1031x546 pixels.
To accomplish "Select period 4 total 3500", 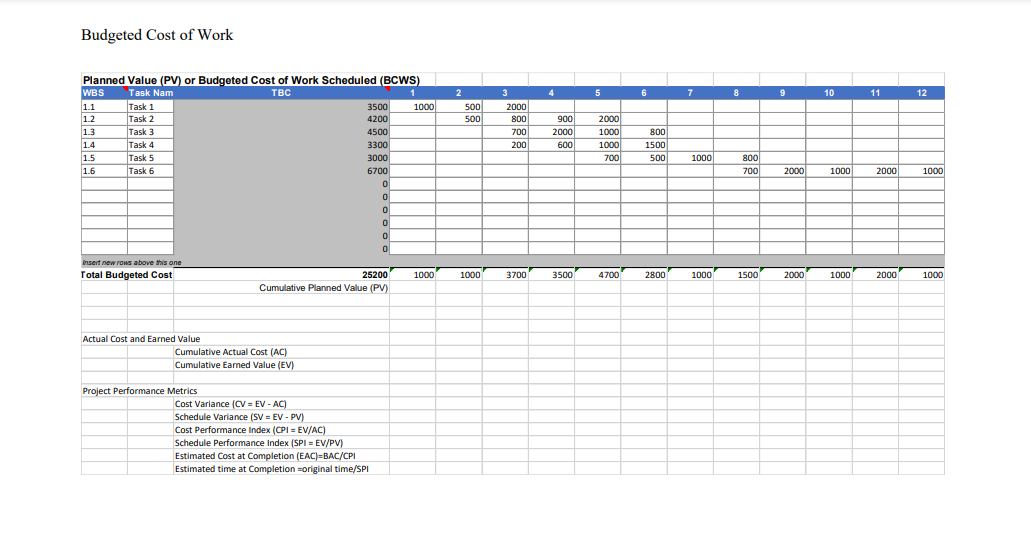I will coord(552,275).
